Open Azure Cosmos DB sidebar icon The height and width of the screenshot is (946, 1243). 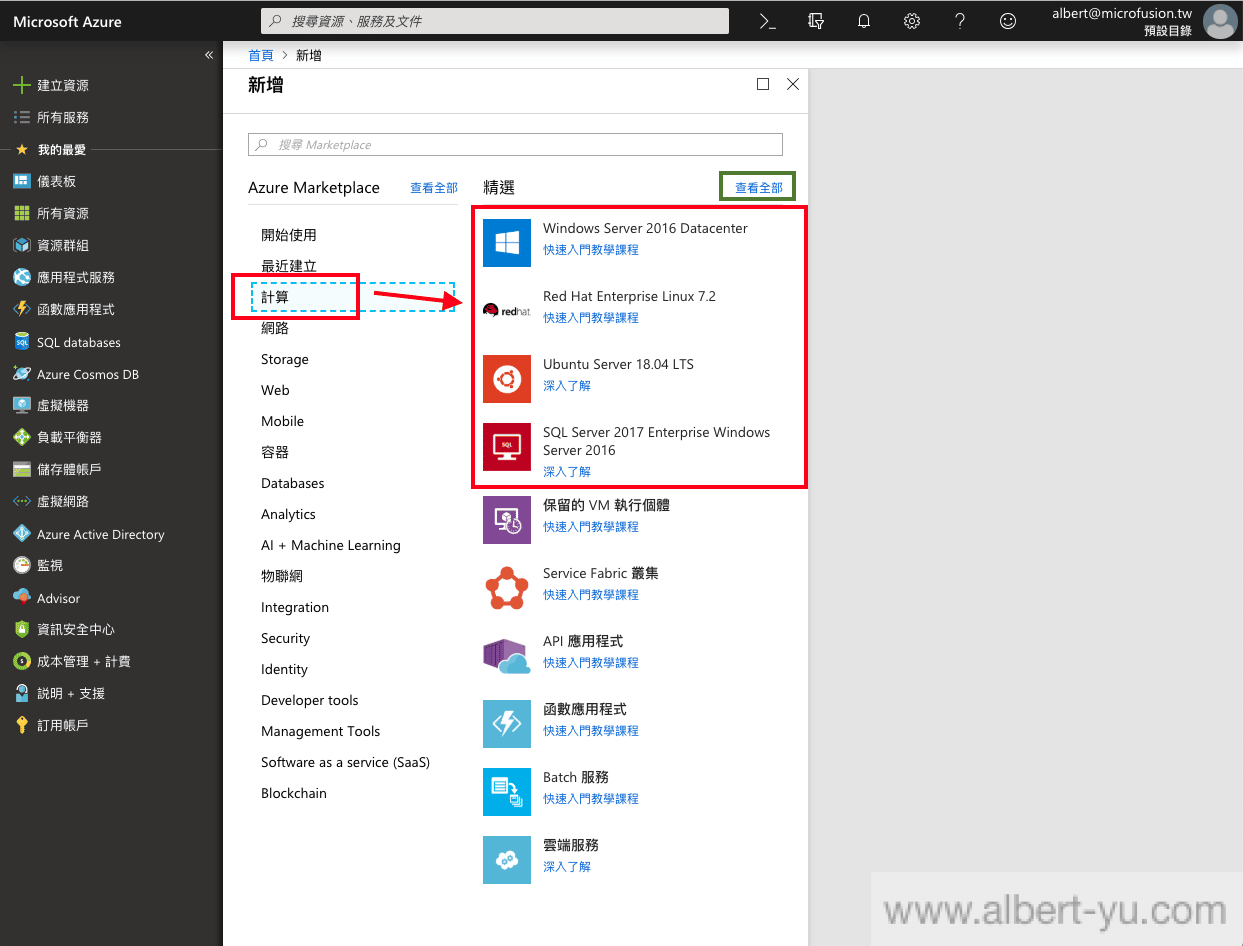(x=21, y=374)
